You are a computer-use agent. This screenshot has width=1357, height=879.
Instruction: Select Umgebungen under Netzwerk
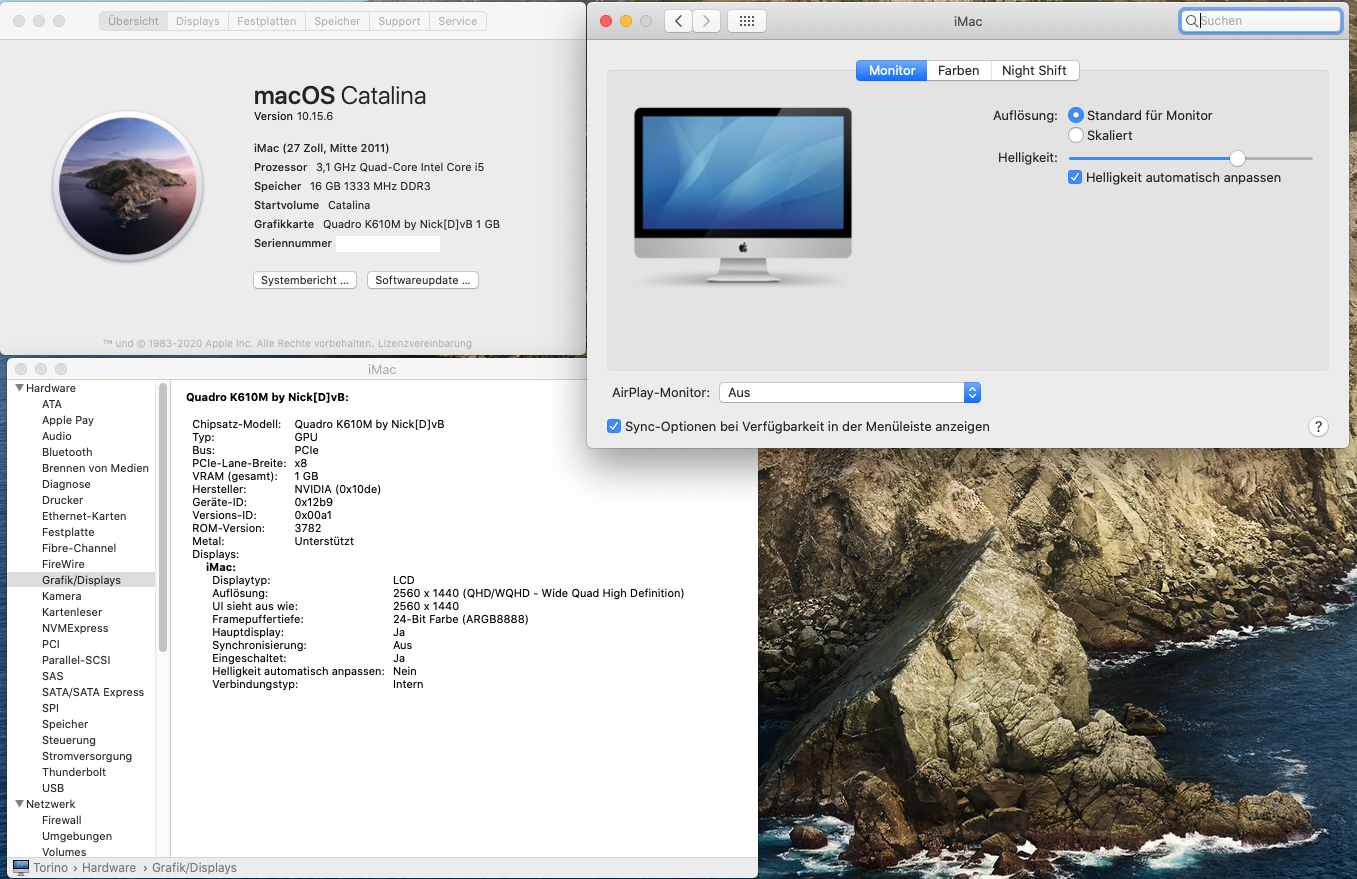pyautogui.click(x=77, y=836)
